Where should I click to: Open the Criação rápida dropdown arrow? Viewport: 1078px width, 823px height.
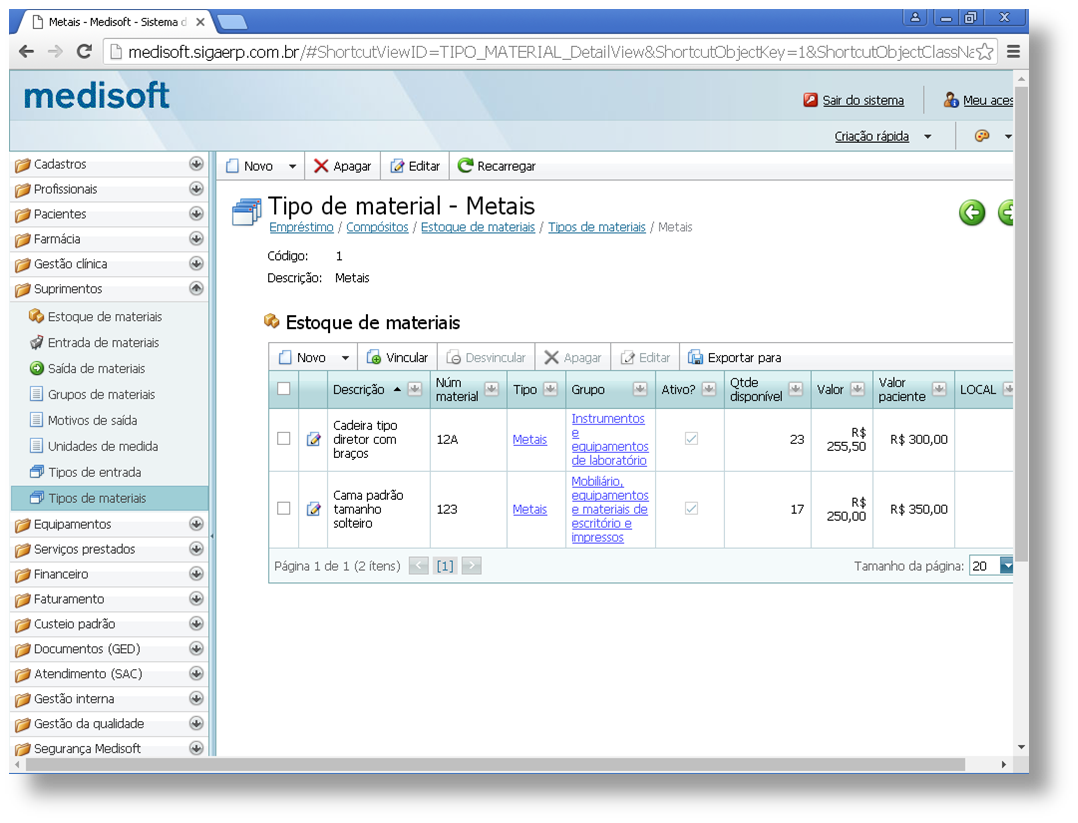click(x=927, y=136)
